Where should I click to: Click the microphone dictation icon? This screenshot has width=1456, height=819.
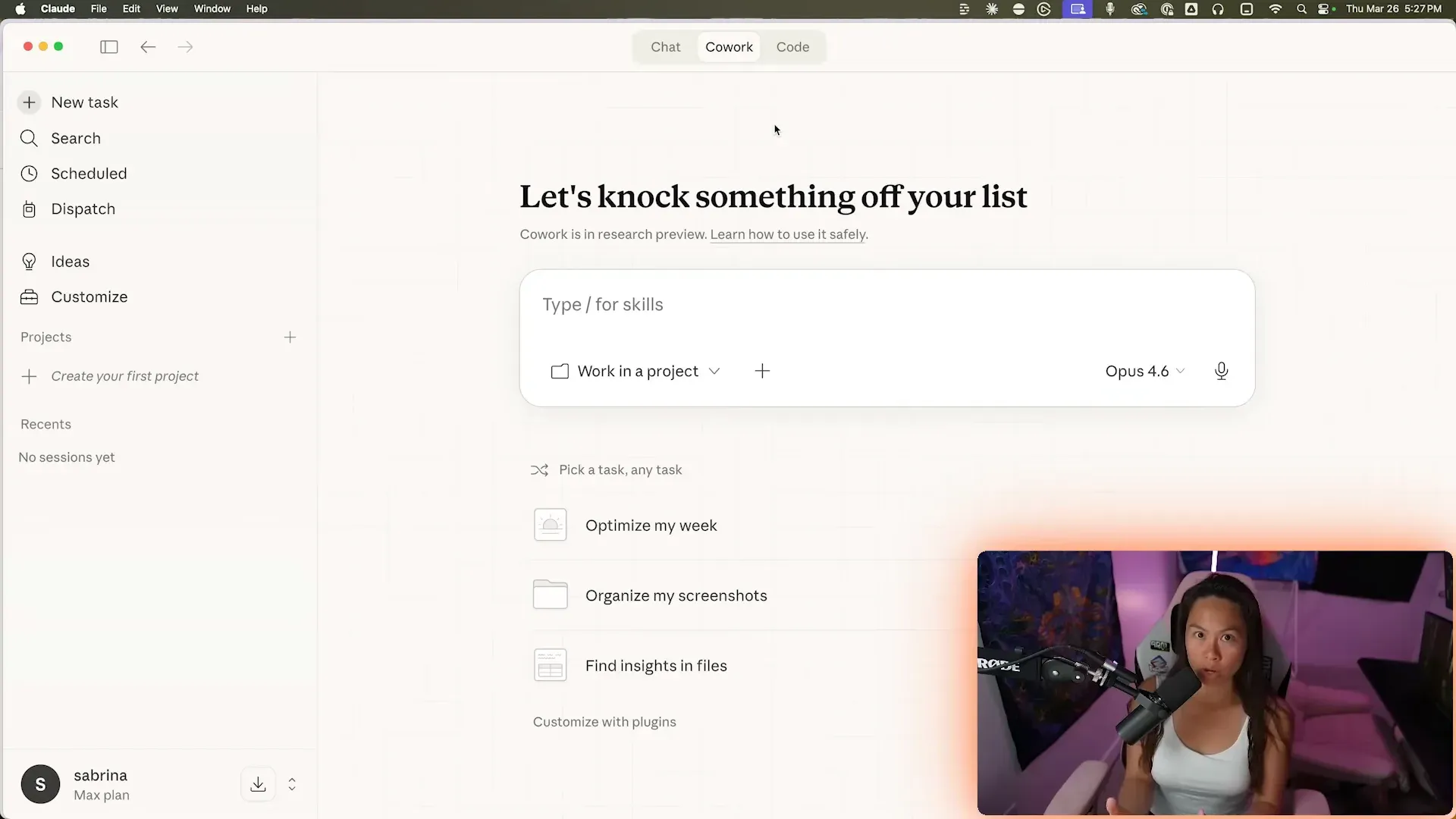pos(1221,371)
